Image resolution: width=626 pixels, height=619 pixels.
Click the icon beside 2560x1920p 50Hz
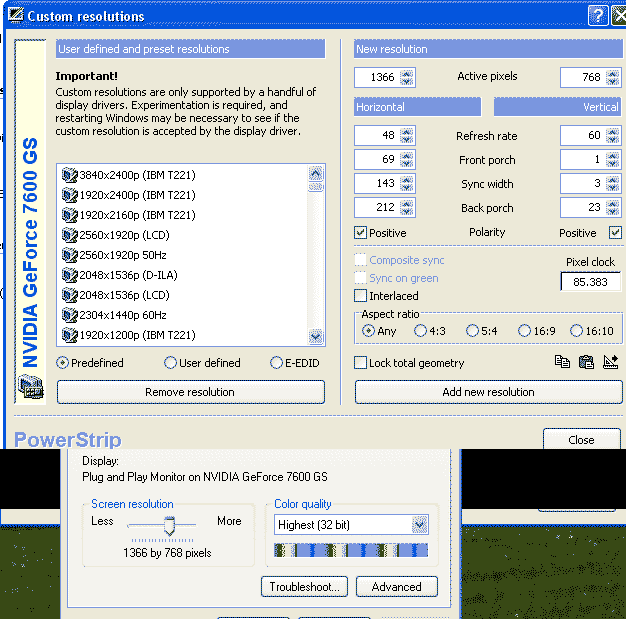point(69,255)
